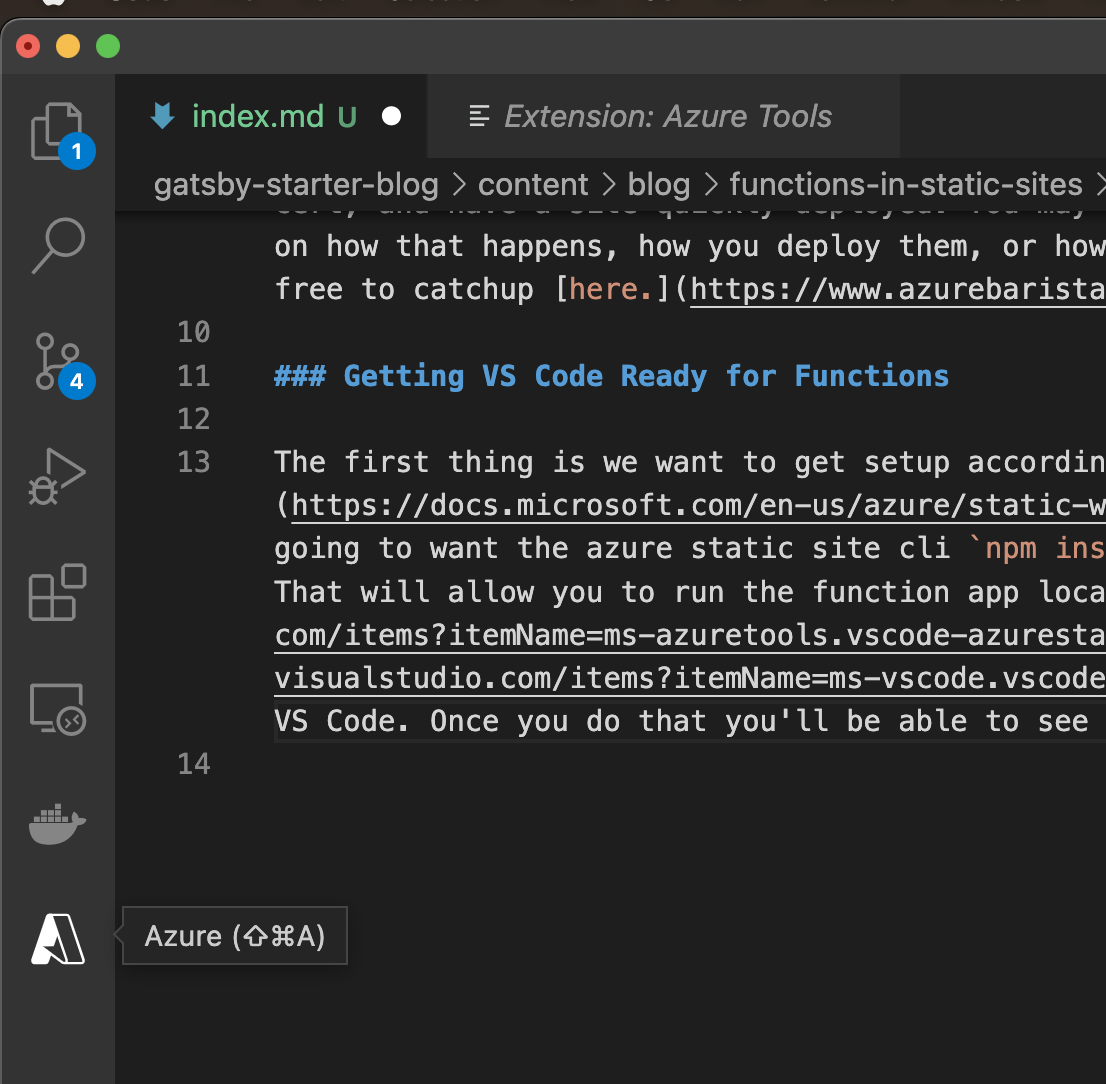Place cursor on empty line 14
Viewport: 1106px width, 1084px height.
click(x=500, y=765)
